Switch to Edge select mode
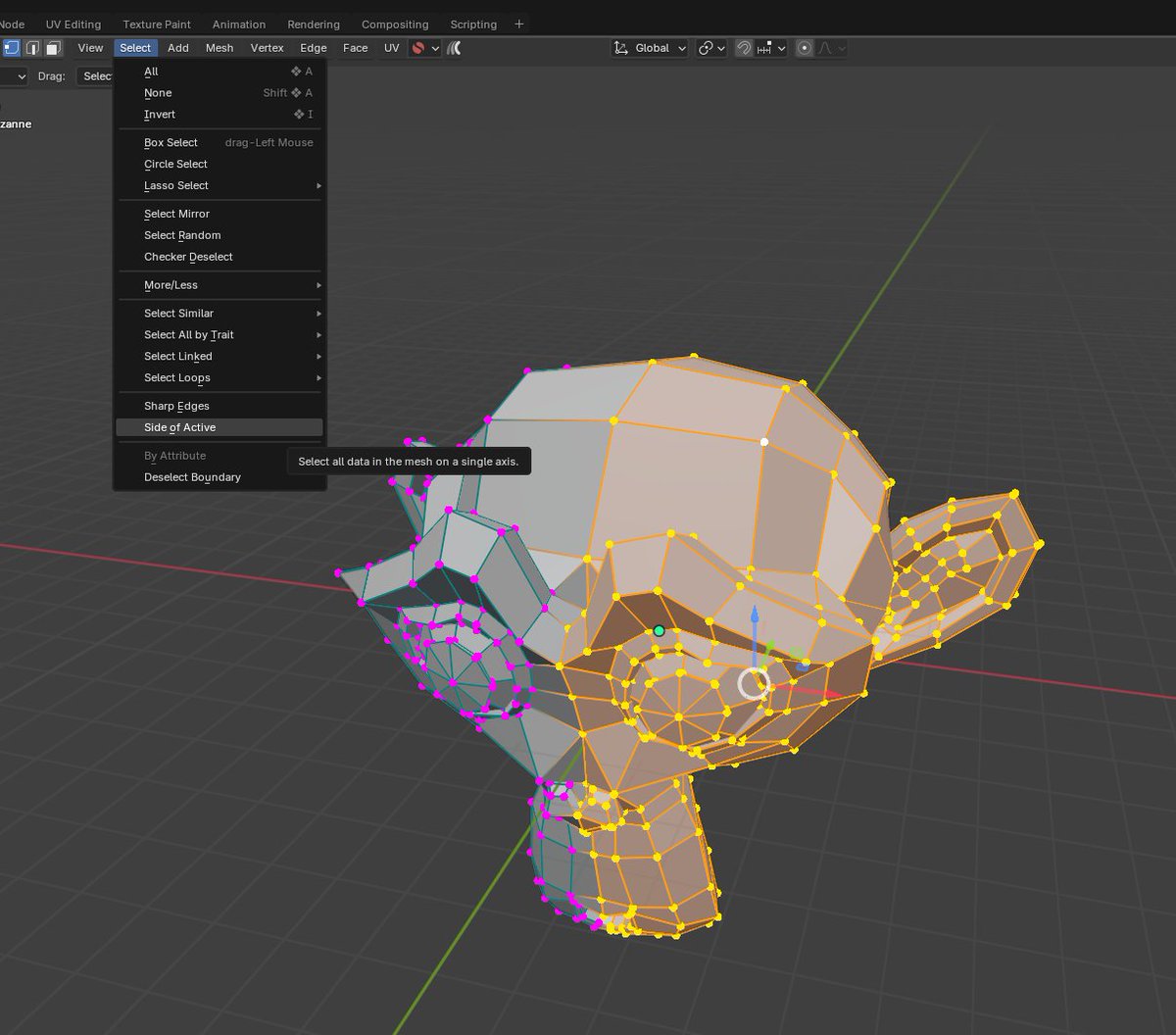The width and height of the screenshot is (1176, 1035). 32,48
